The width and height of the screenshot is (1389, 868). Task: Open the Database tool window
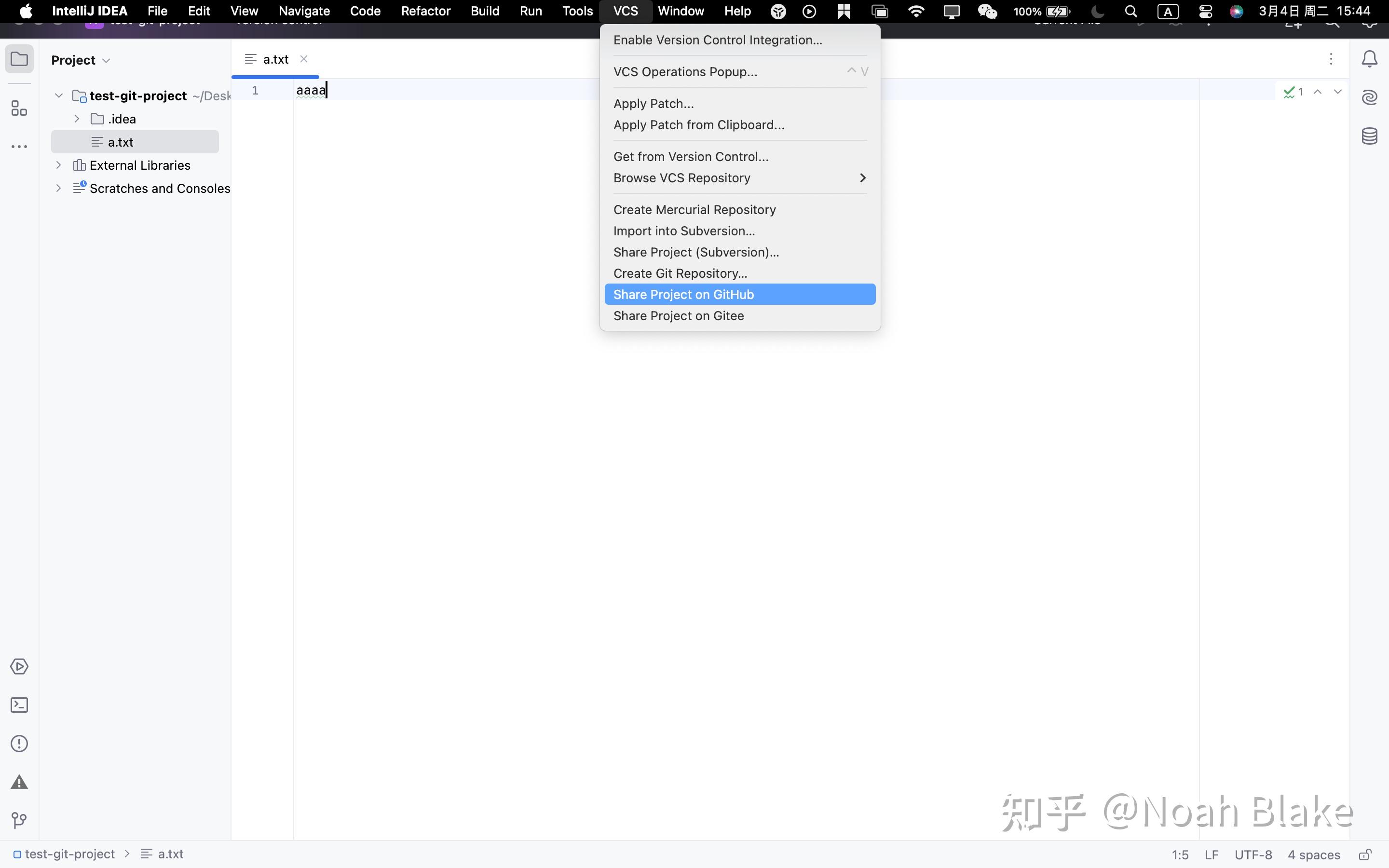click(1370, 136)
